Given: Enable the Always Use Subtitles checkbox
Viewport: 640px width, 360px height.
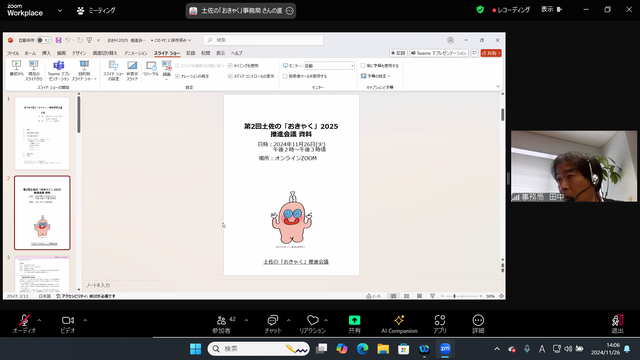Looking at the screenshot, I should coord(362,66).
